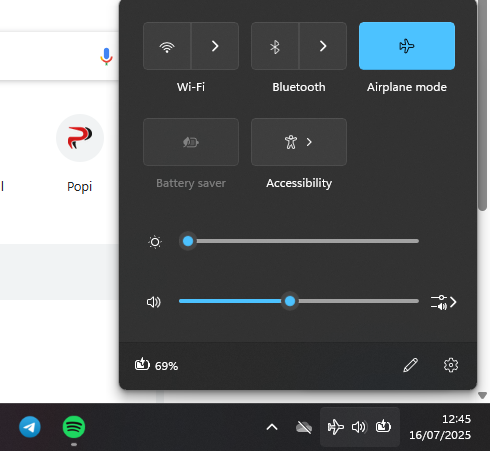The height and width of the screenshot is (451, 490).
Task: Open Telegram from the taskbar
Action: point(30,427)
